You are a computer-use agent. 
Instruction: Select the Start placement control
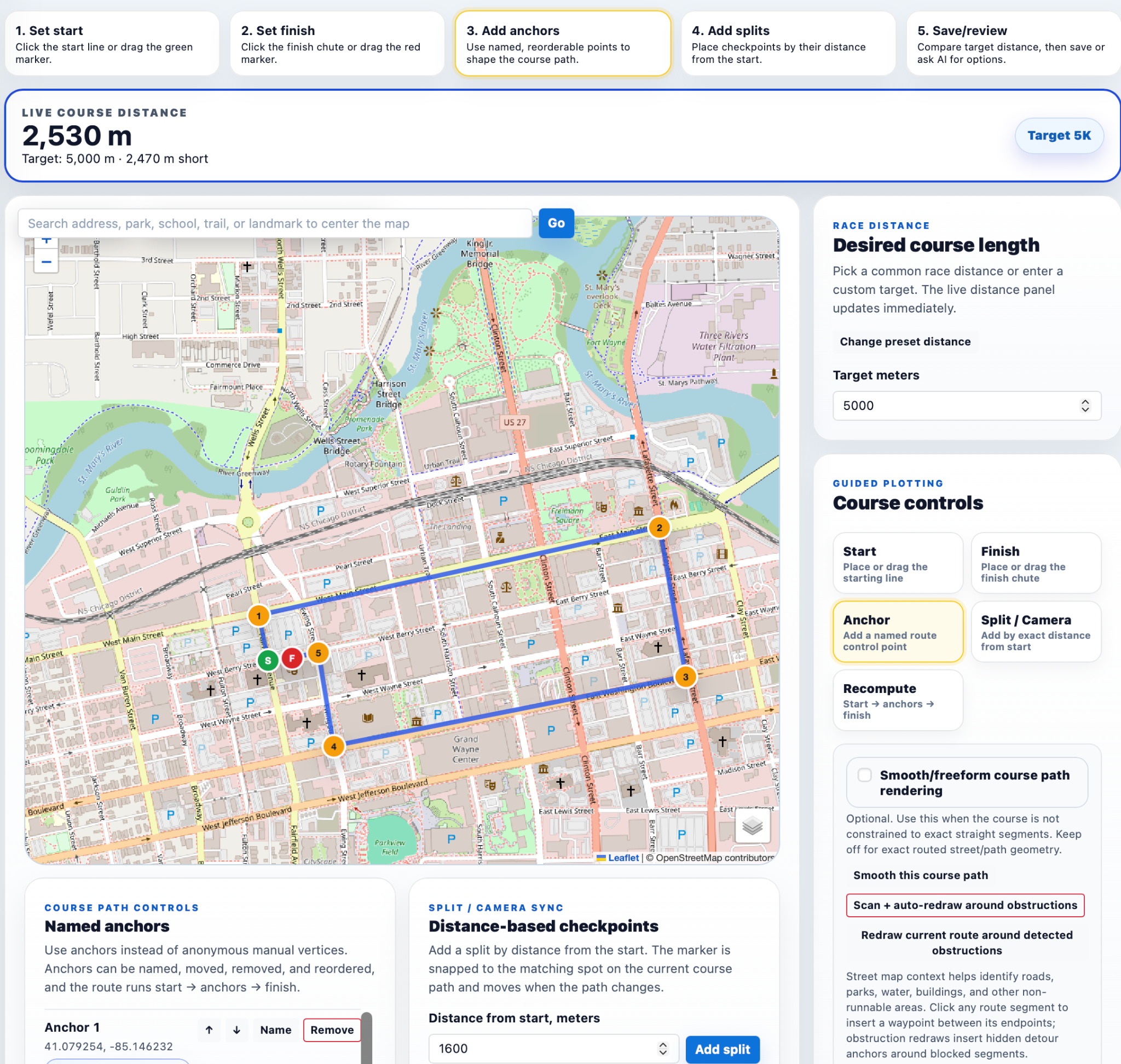[x=898, y=563]
